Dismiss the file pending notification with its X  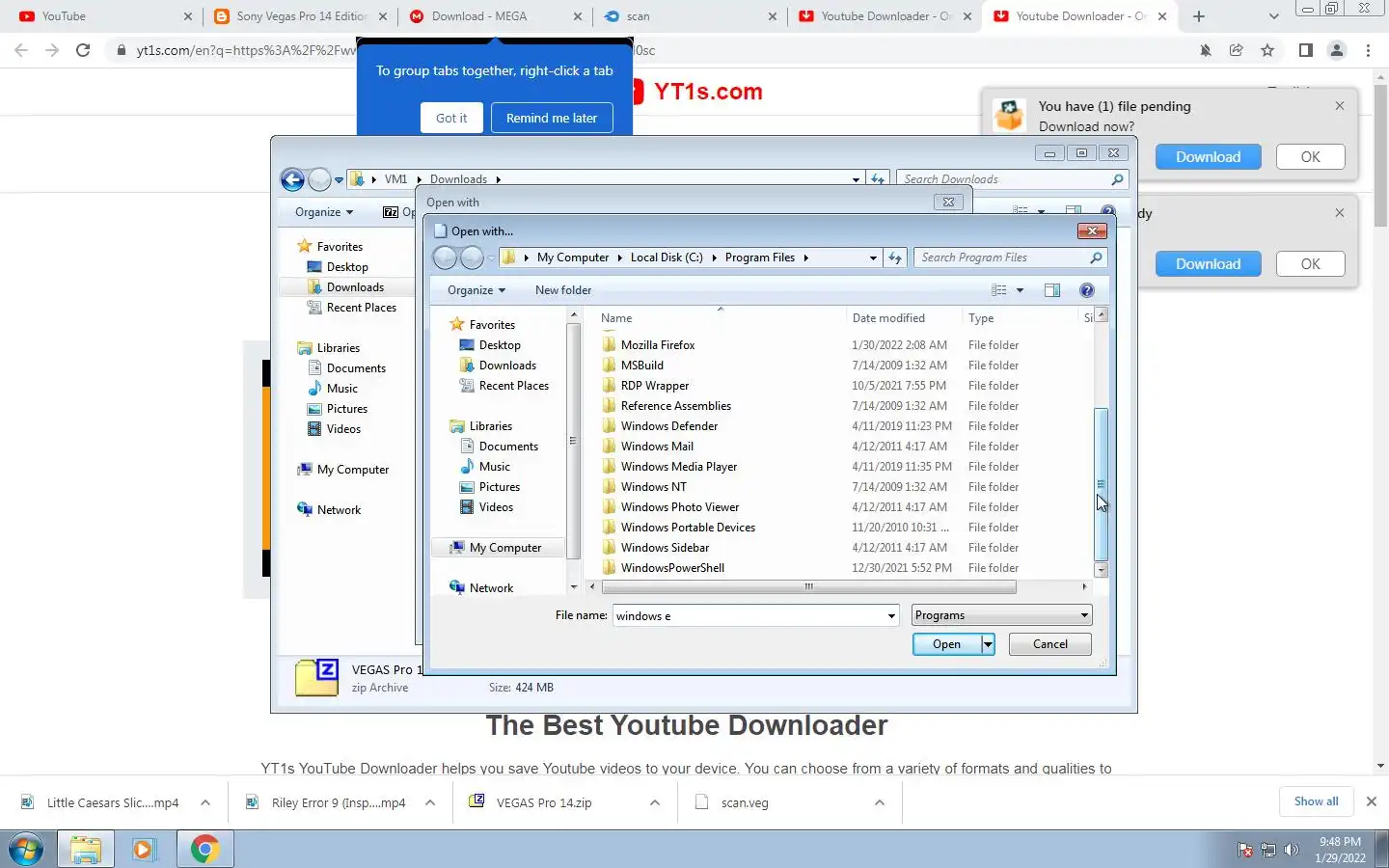1340,106
